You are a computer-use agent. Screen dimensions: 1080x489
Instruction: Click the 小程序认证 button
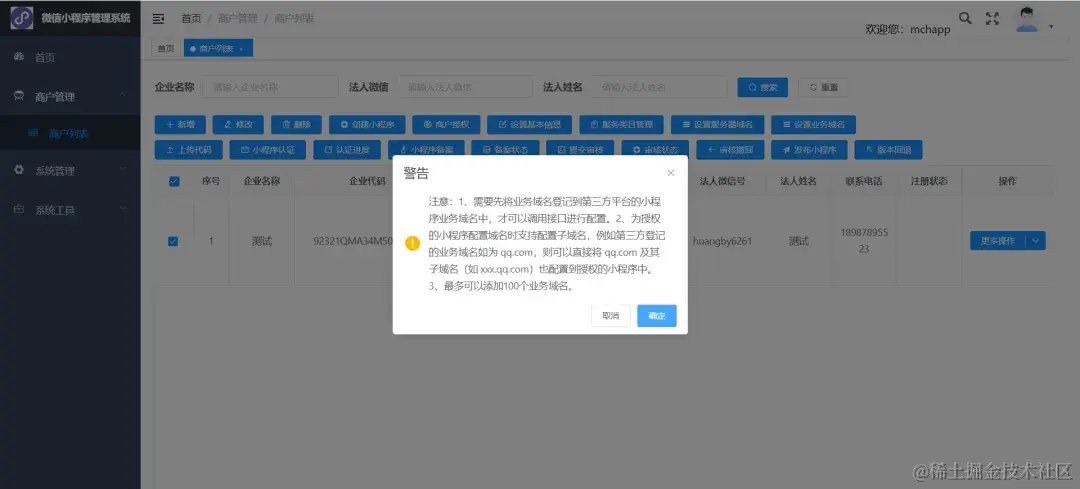click(x=267, y=149)
